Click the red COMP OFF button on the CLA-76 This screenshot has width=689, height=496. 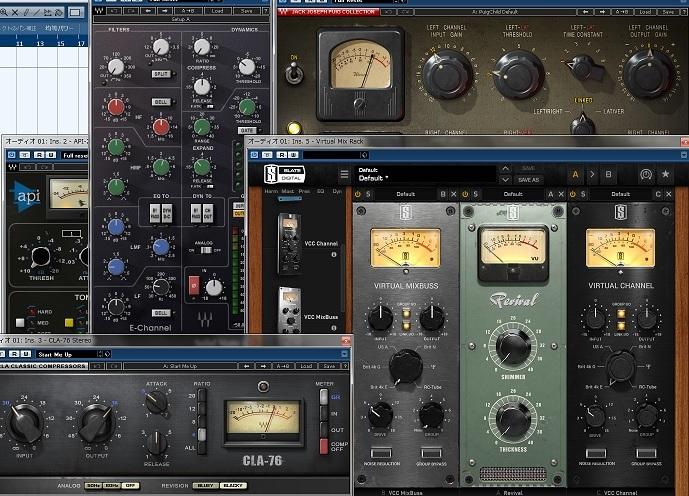click(x=324, y=446)
